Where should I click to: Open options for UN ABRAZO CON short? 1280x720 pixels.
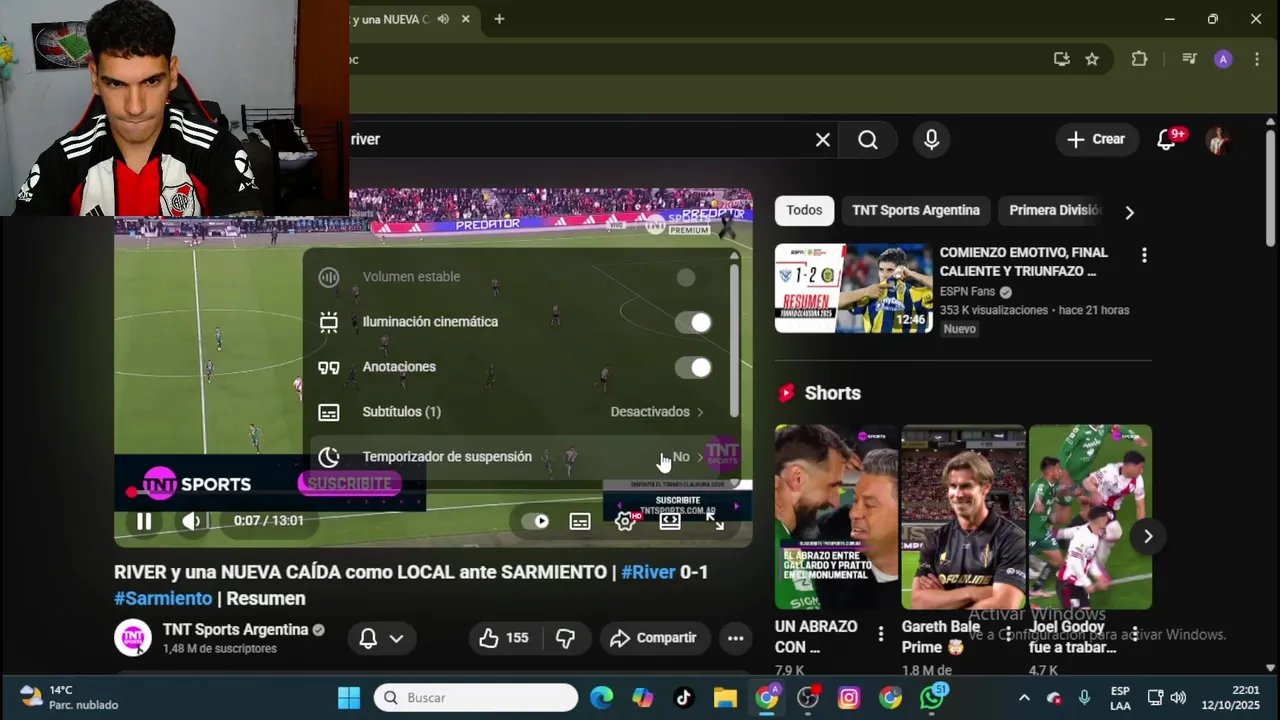881,634
